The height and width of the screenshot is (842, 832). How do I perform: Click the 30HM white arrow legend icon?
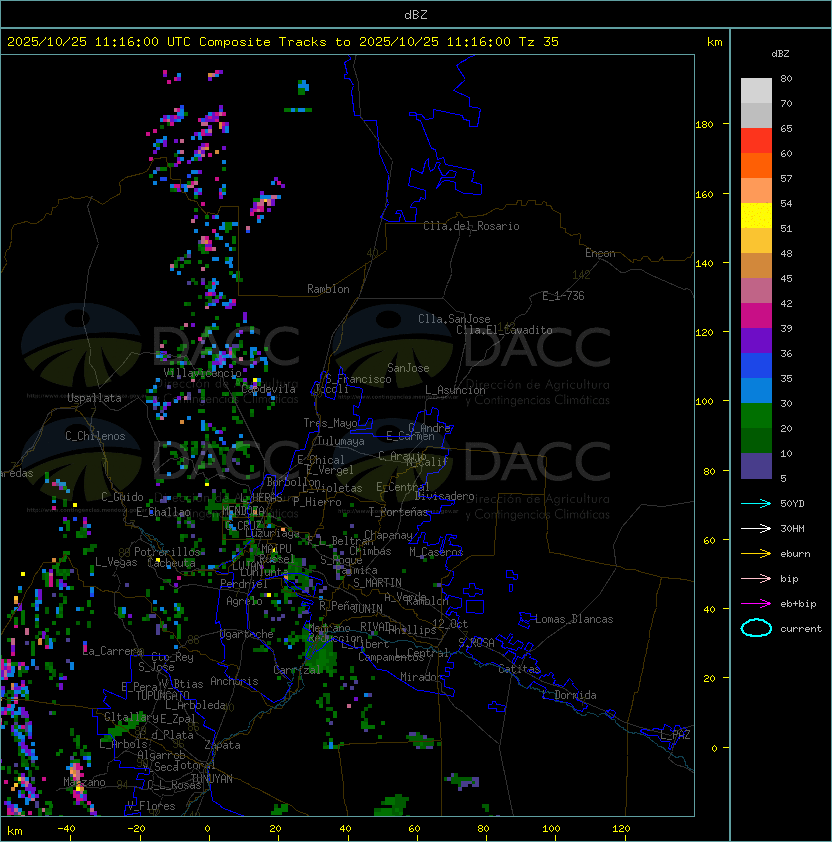pos(756,529)
